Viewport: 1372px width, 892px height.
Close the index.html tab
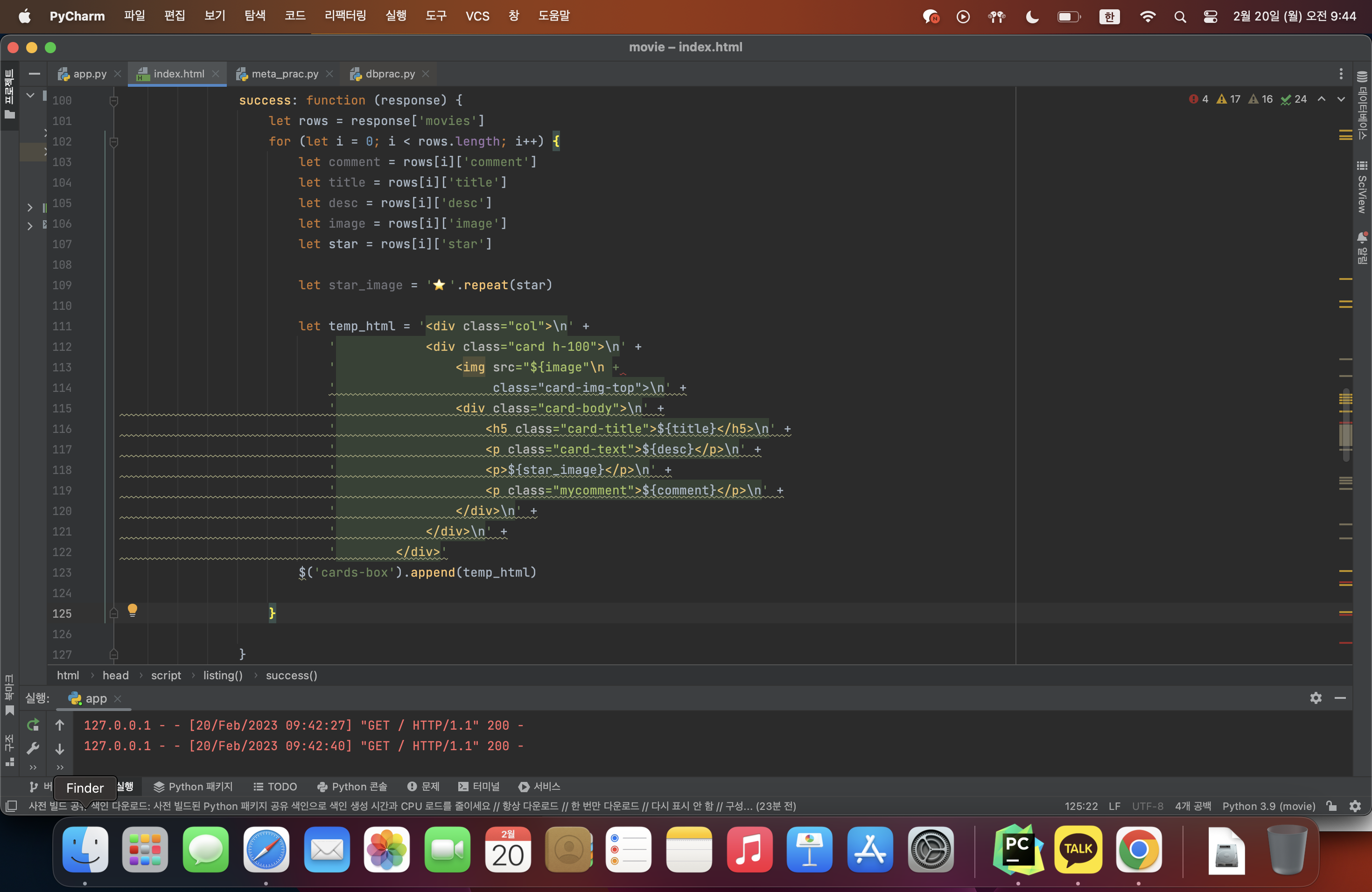coord(216,74)
